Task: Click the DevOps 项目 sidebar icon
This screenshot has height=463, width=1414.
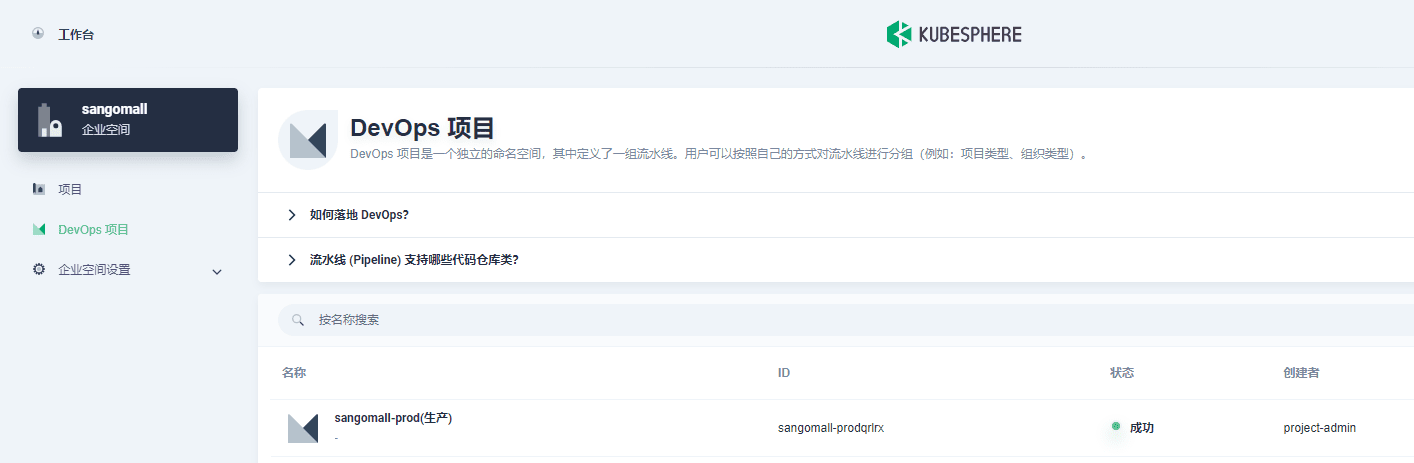Action: tap(39, 229)
